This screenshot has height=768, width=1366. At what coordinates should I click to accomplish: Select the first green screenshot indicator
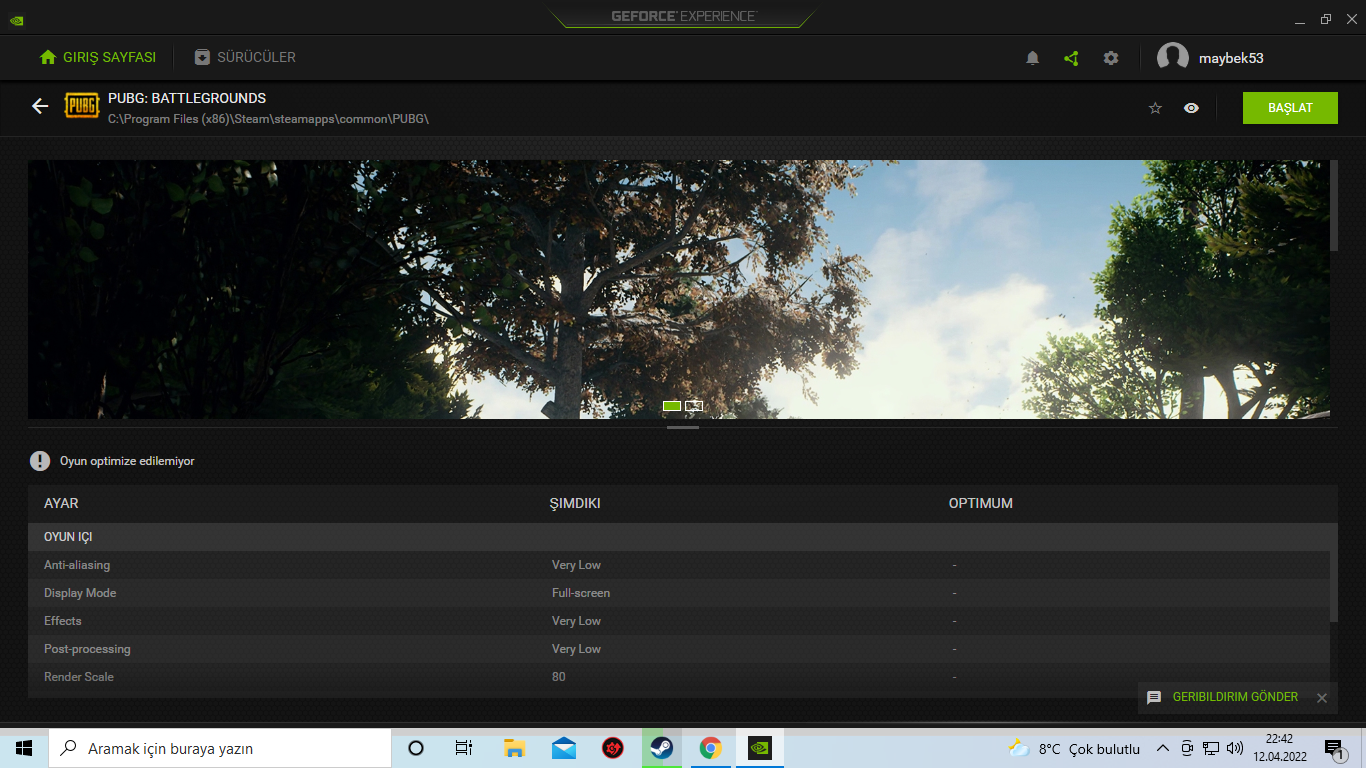[x=672, y=406]
